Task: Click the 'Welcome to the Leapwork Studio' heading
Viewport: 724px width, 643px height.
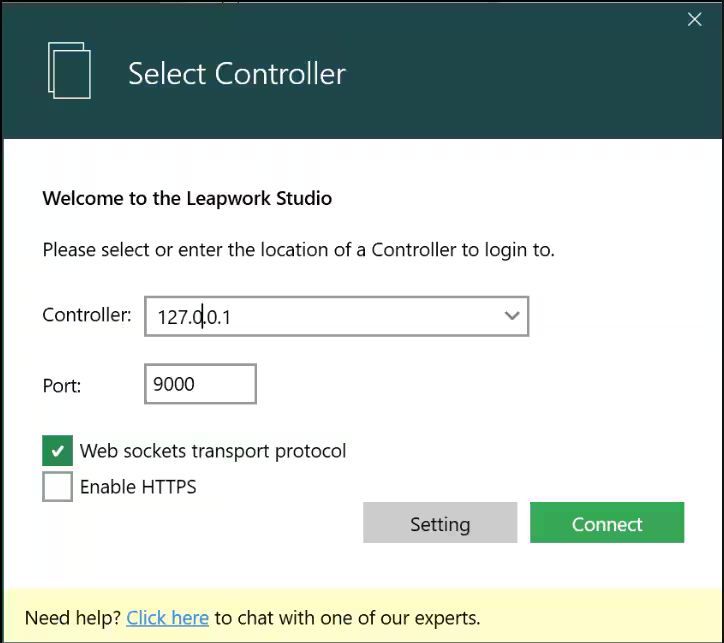Action: coord(187,198)
